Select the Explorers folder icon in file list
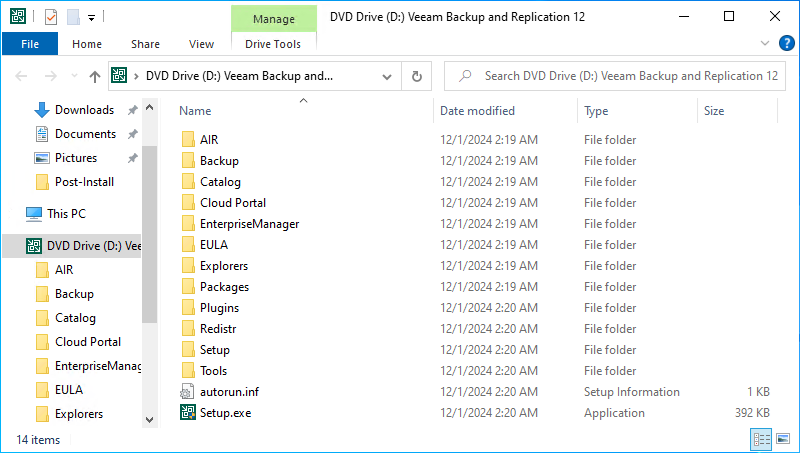 (188, 265)
